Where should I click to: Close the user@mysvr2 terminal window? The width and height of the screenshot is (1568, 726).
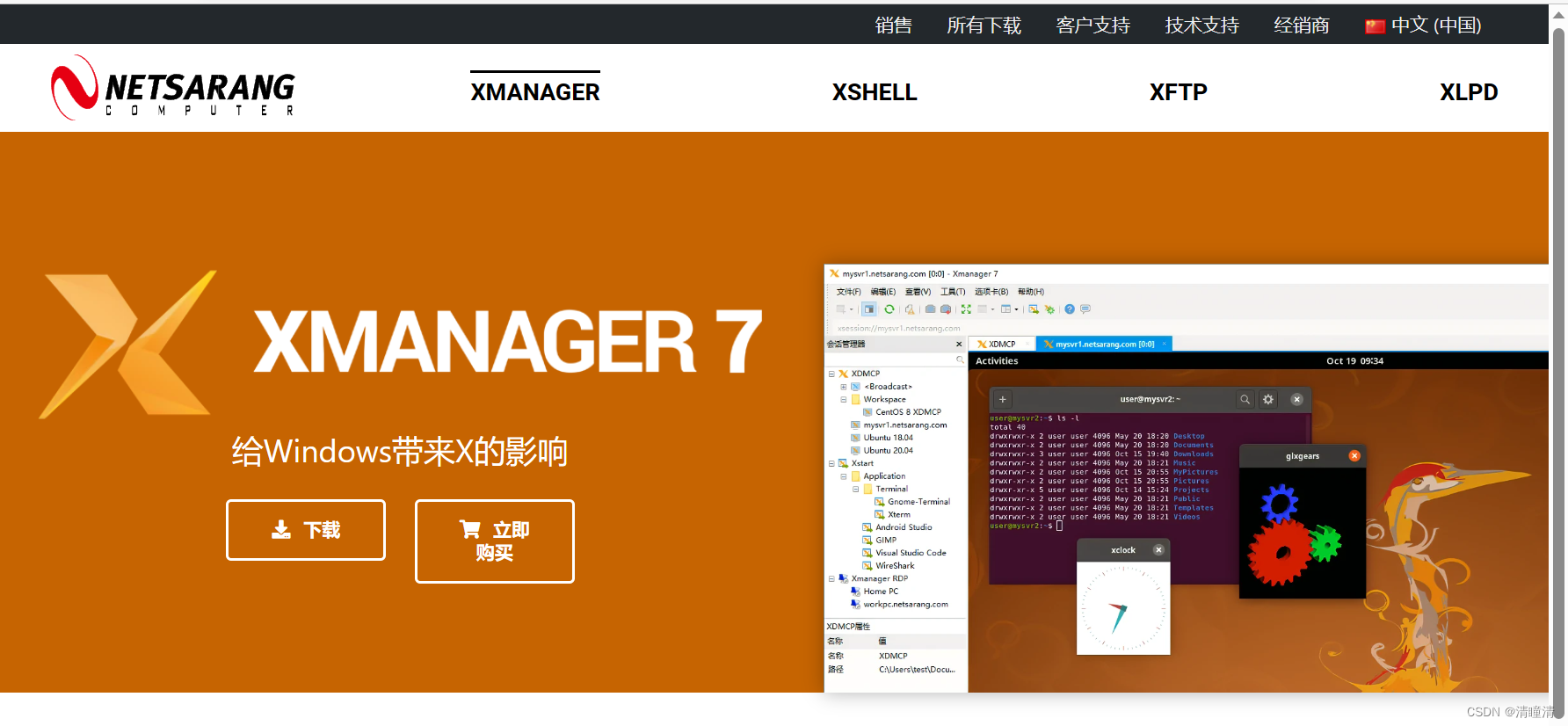[x=1296, y=399]
